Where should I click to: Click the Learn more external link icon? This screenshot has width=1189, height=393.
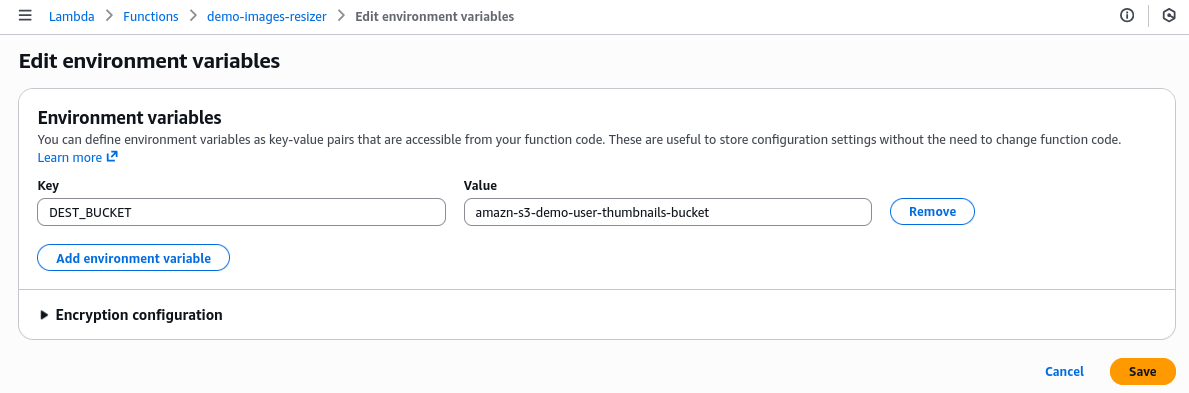(112, 157)
